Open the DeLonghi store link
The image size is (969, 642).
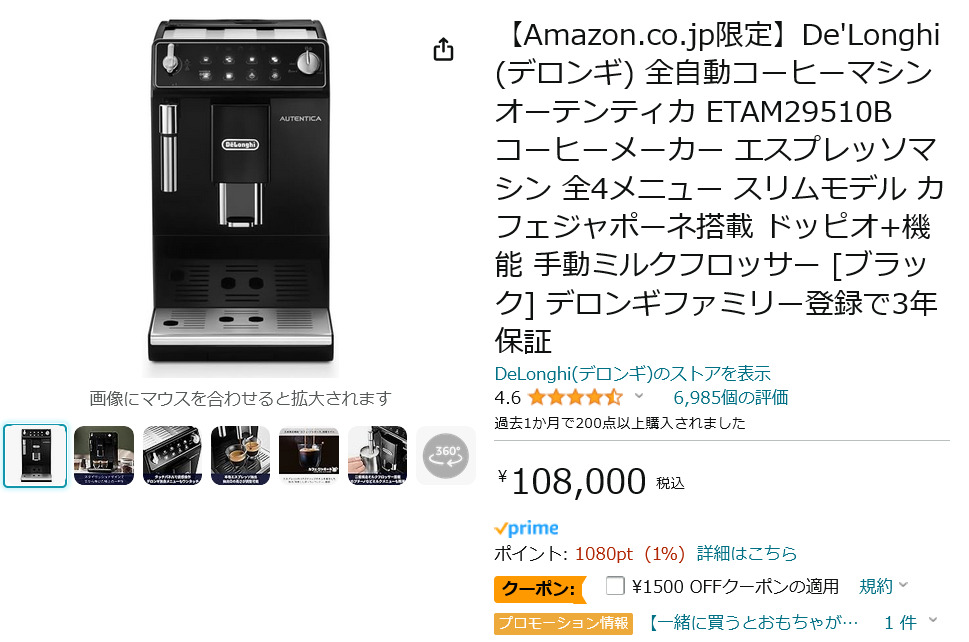click(x=632, y=373)
